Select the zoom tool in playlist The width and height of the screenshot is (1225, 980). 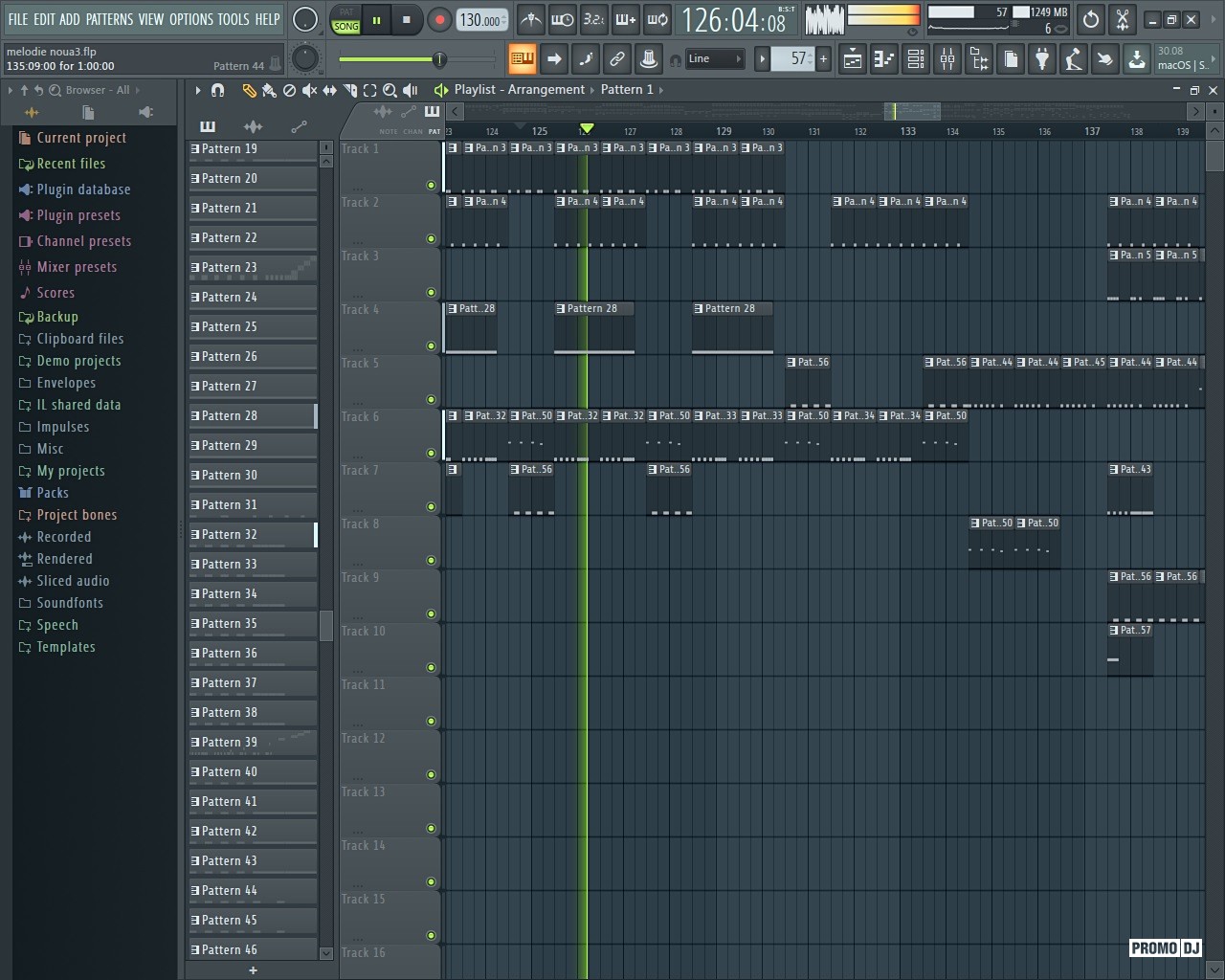[x=390, y=90]
